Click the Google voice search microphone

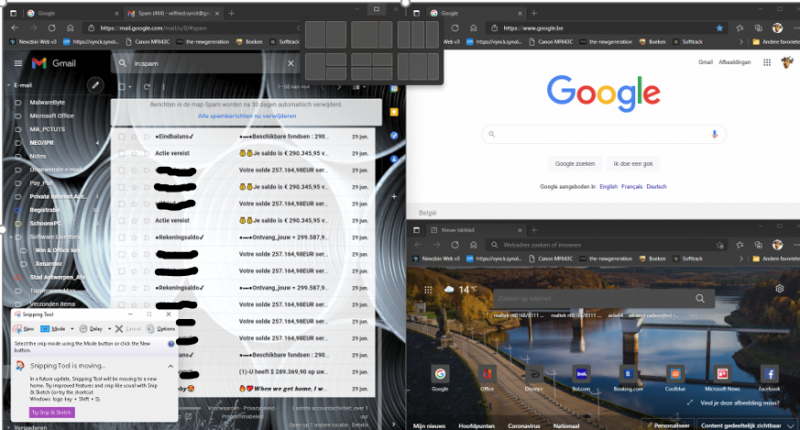coord(714,134)
